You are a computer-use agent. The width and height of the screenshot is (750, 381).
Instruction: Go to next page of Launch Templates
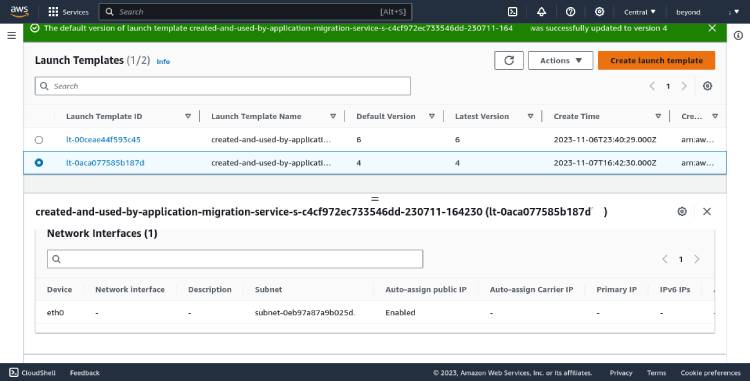(x=684, y=86)
